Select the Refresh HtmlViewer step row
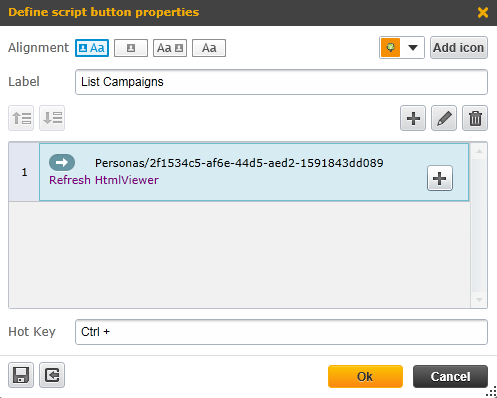Image resolution: width=497 pixels, height=398 pixels. coord(254,172)
